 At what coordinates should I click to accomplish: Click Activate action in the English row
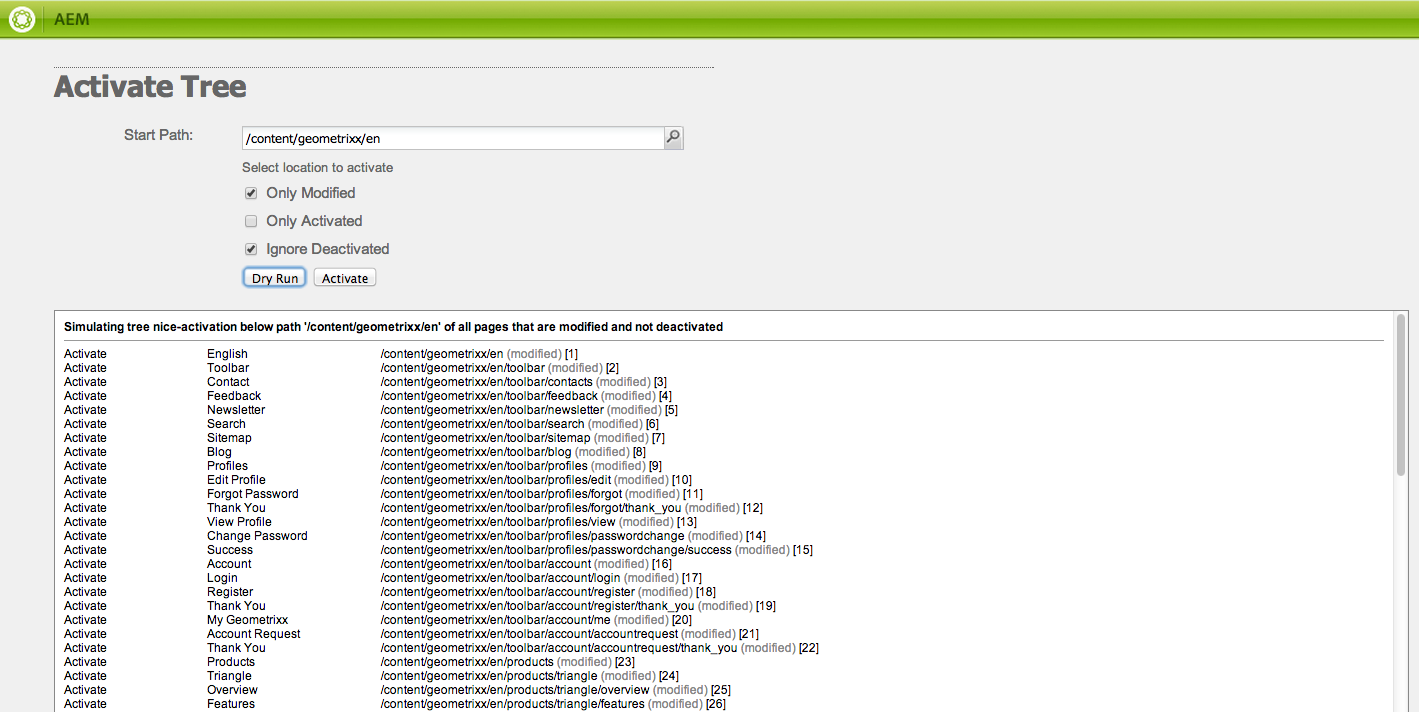click(x=85, y=354)
